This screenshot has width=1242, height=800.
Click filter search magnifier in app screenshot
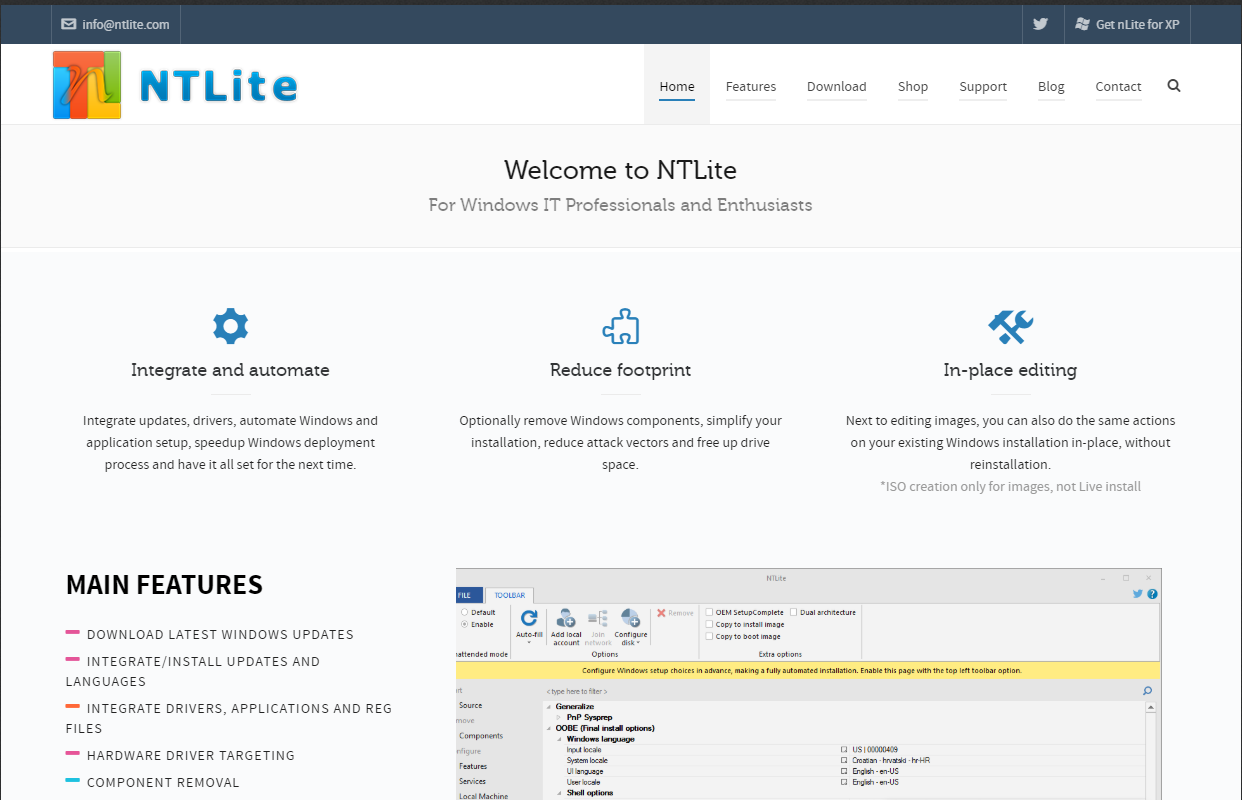click(1147, 691)
